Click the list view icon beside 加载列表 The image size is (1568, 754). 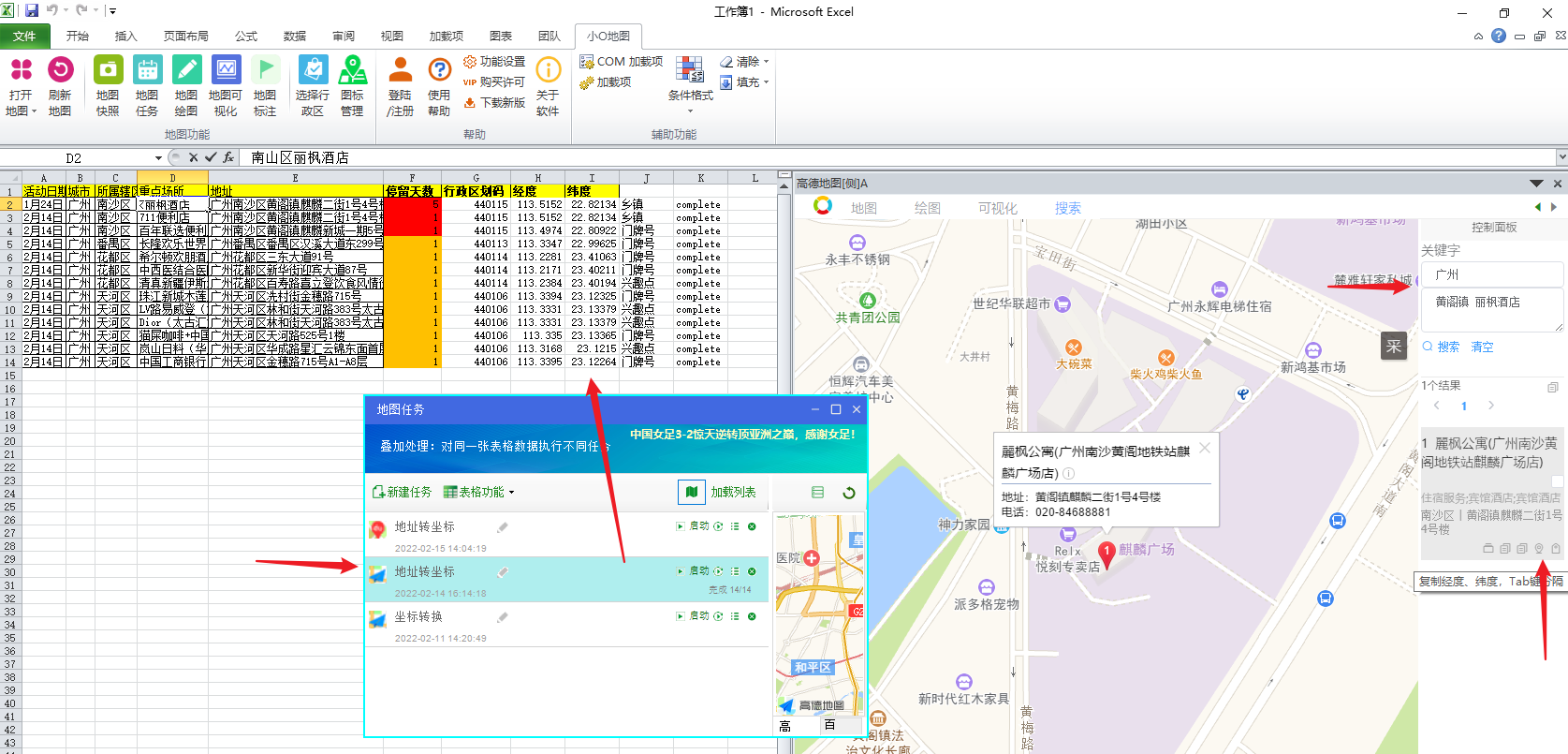pos(817,493)
